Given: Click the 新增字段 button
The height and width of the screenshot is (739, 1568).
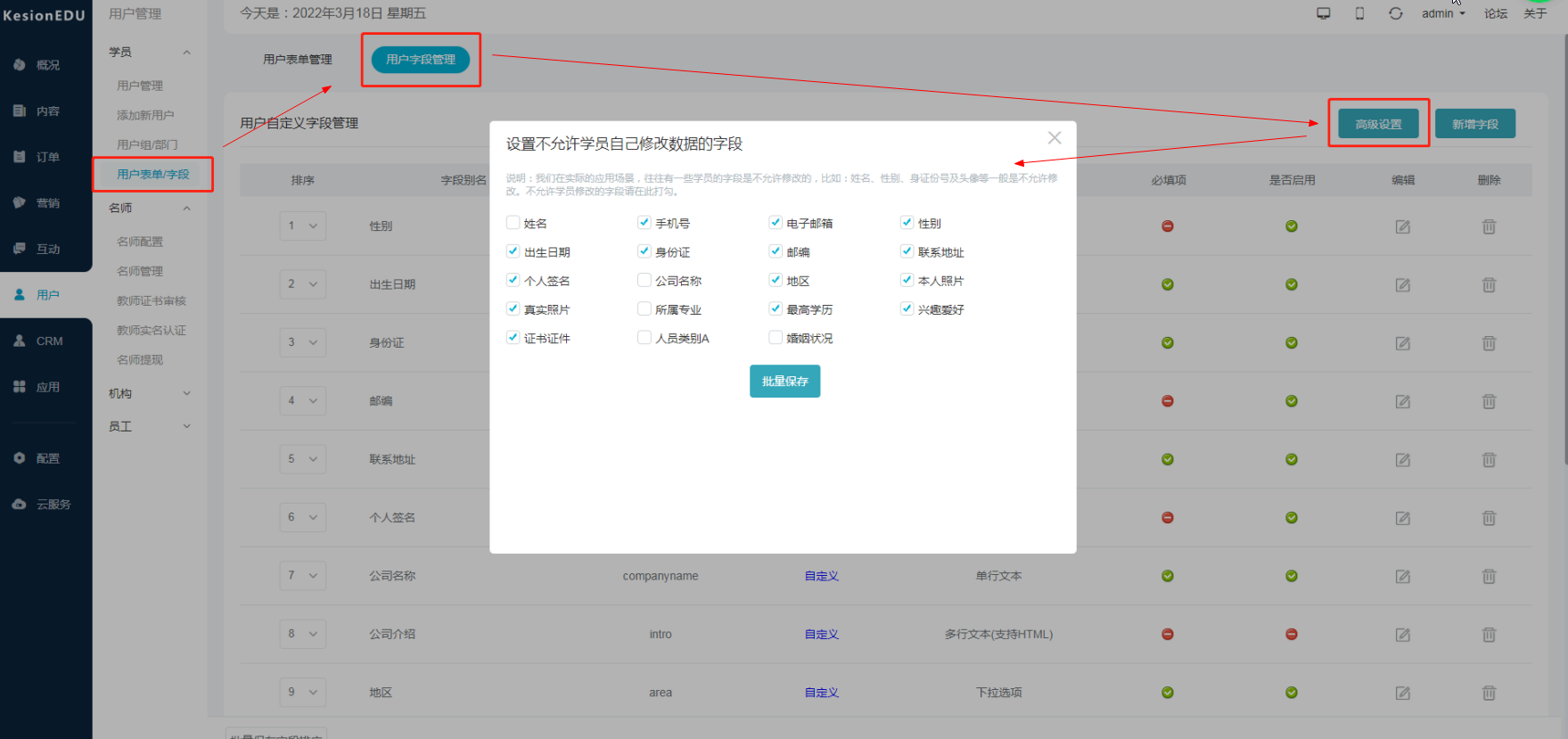Looking at the screenshot, I should (1474, 125).
